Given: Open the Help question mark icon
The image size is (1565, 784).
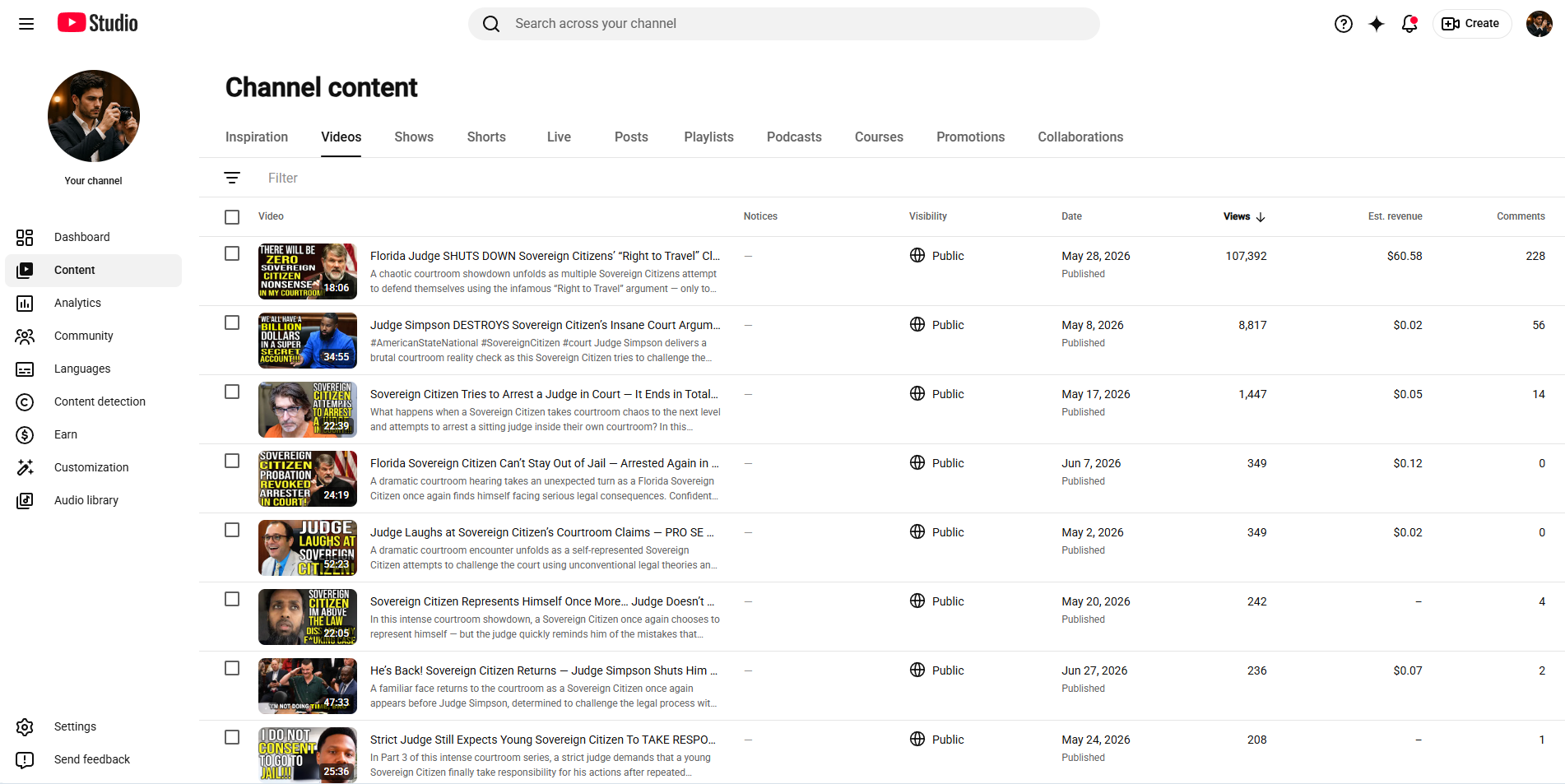Looking at the screenshot, I should coord(1344,24).
